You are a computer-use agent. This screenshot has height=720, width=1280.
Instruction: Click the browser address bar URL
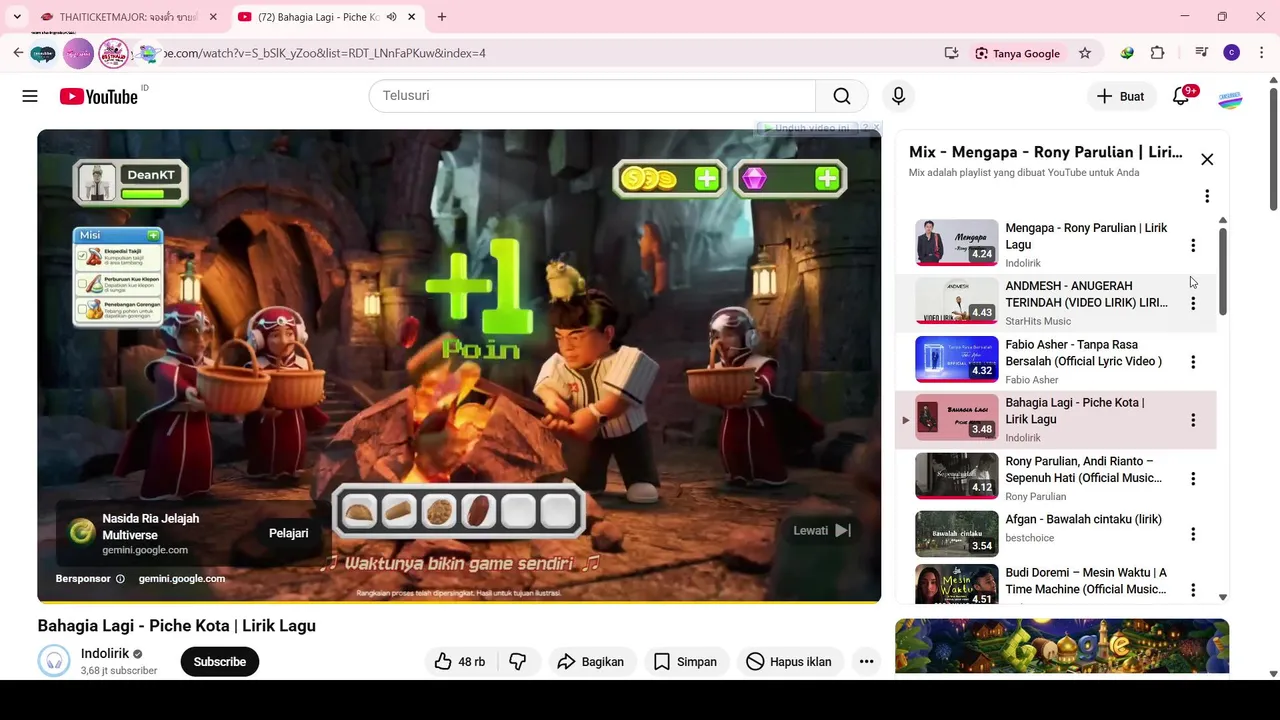(325, 53)
